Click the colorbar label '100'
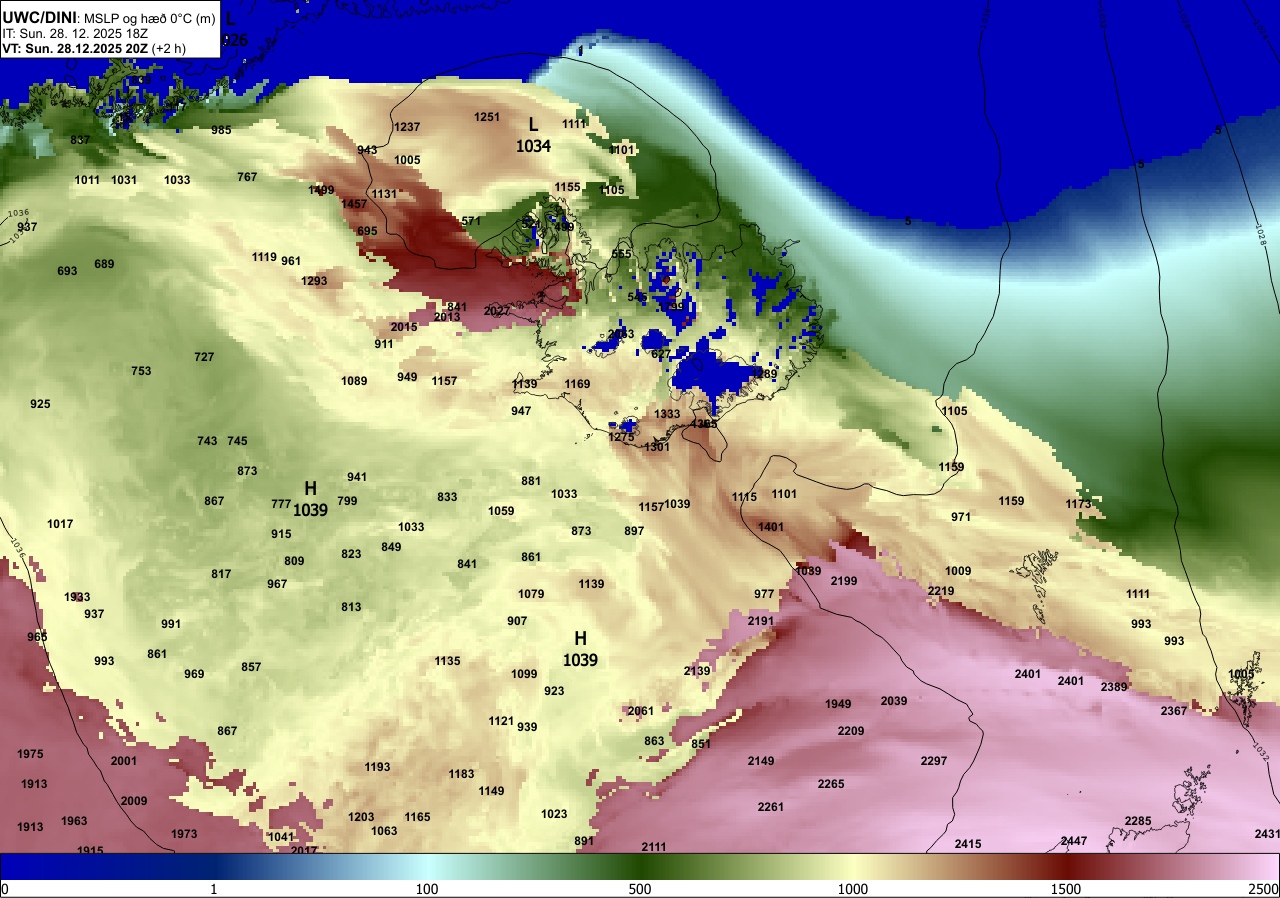Screen dimensions: 1280x898 427,889
